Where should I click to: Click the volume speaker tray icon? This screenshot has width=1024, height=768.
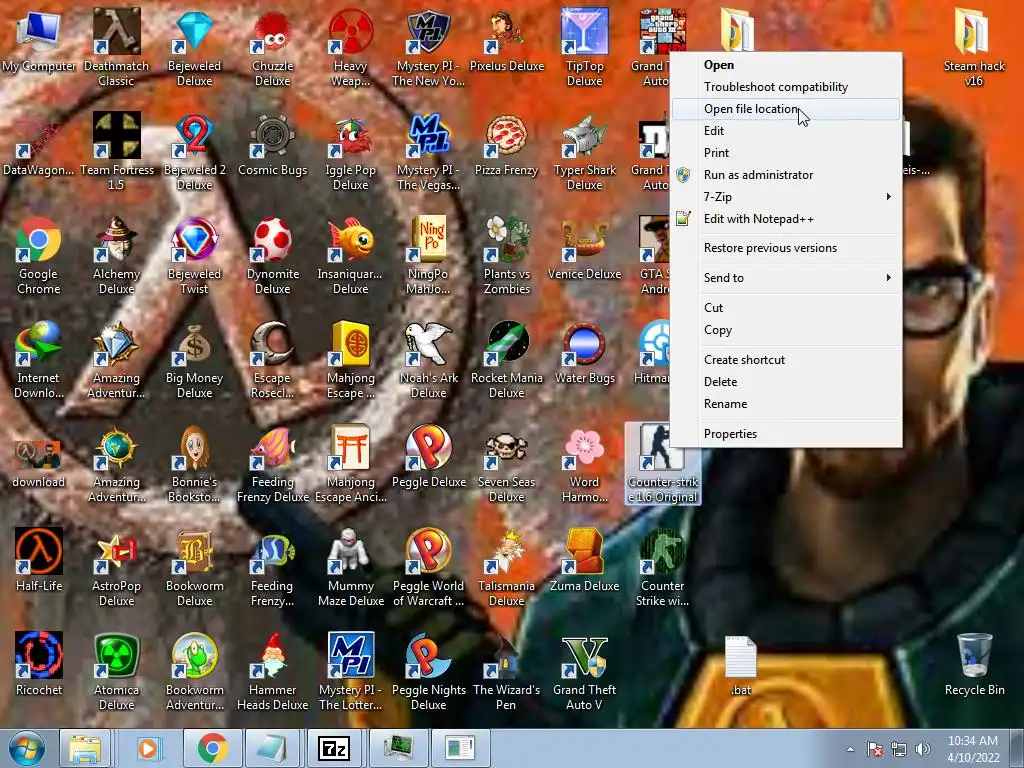click(922, 749)
